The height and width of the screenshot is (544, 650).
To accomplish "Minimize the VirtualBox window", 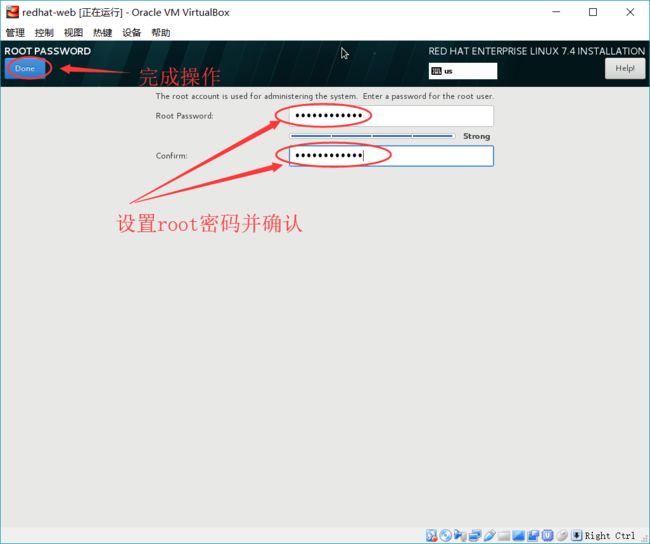I will click(556, 12).
